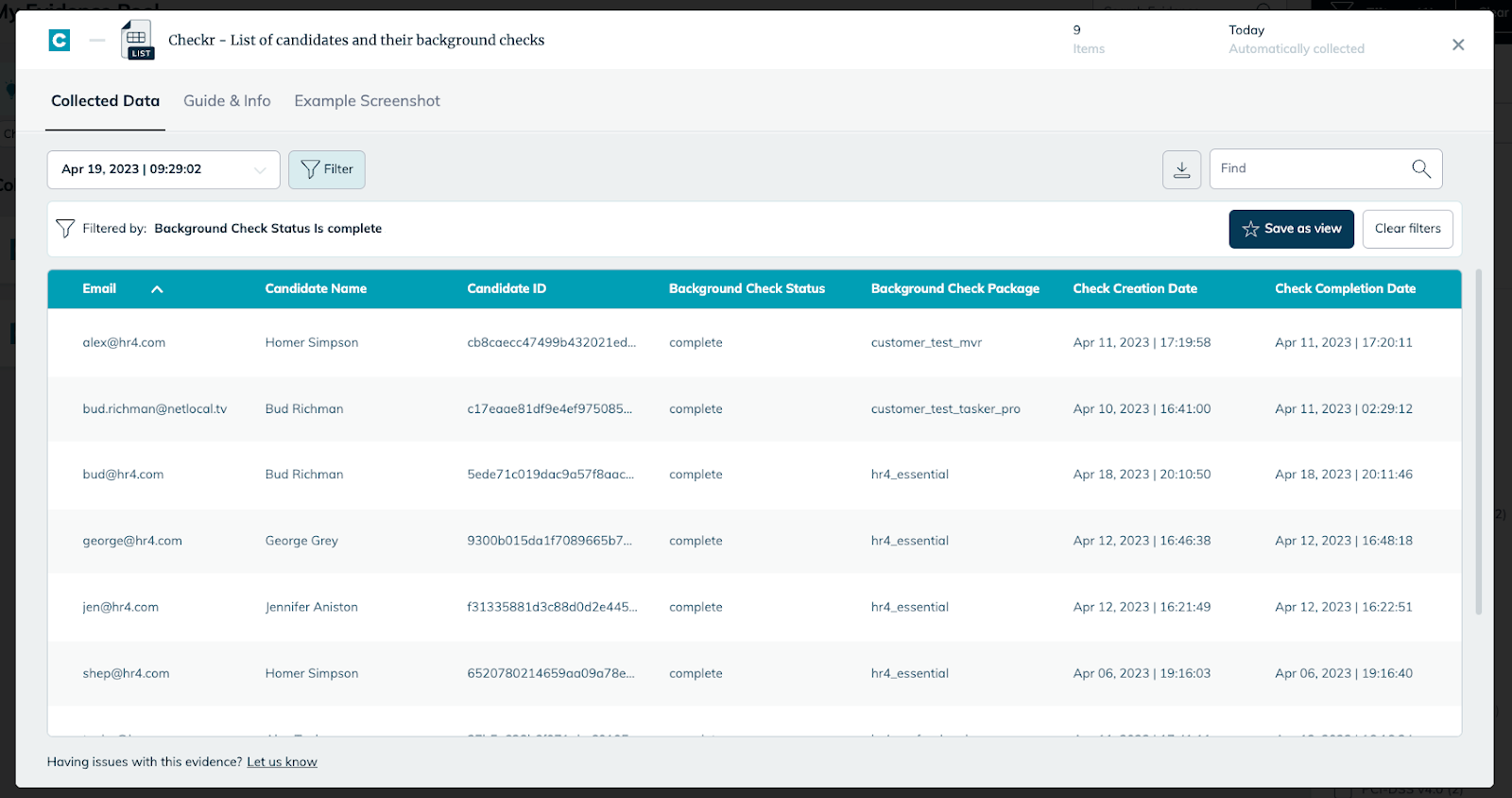Select the george@hr4.com email cell
Viewport: 1512px width, 798px height.
[x=132, y=541]
